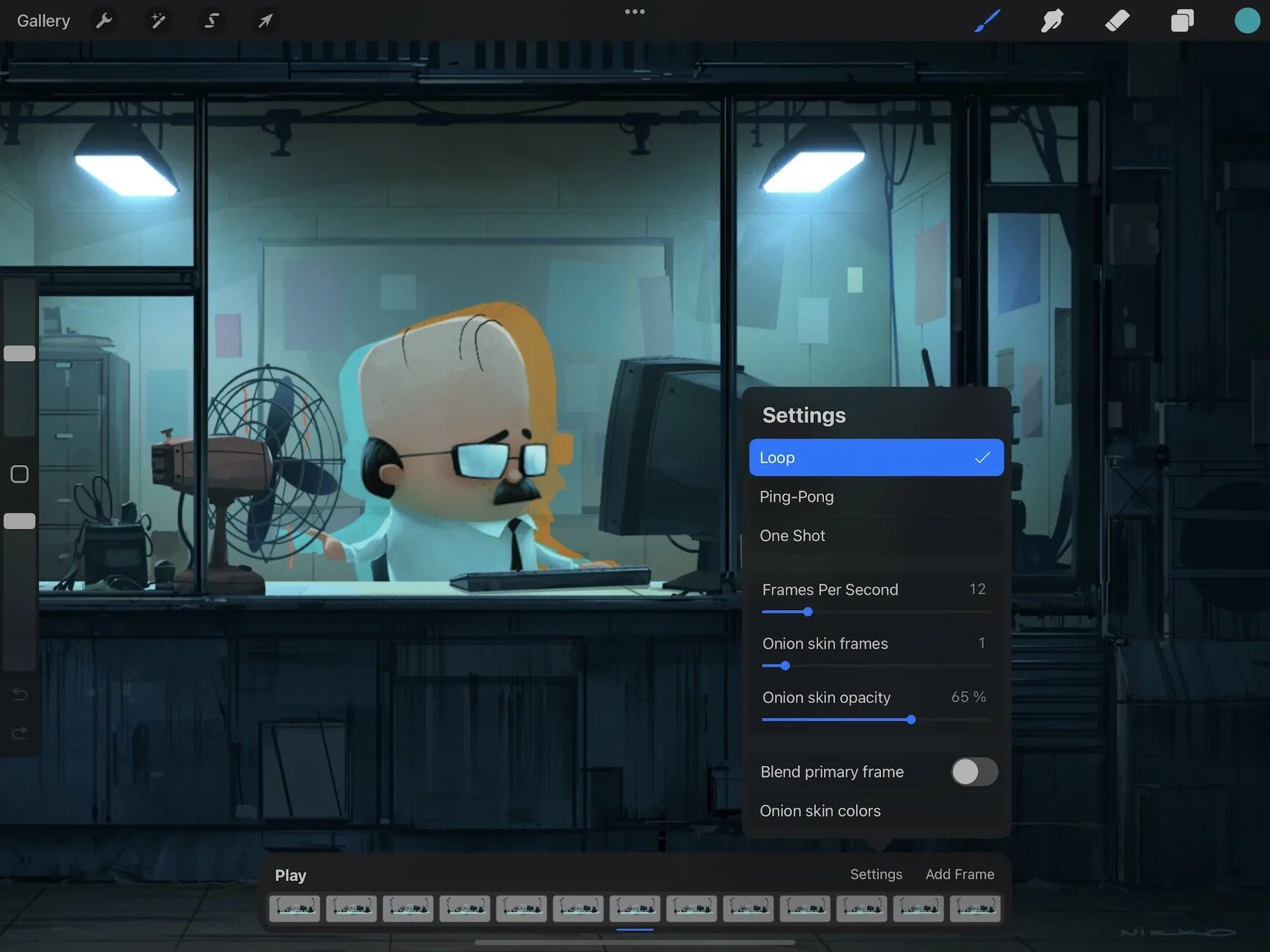The width and height of the screenshot is (1270, 952).
Task: Click the redo arrow on sidebar
Action: [20, 733]
